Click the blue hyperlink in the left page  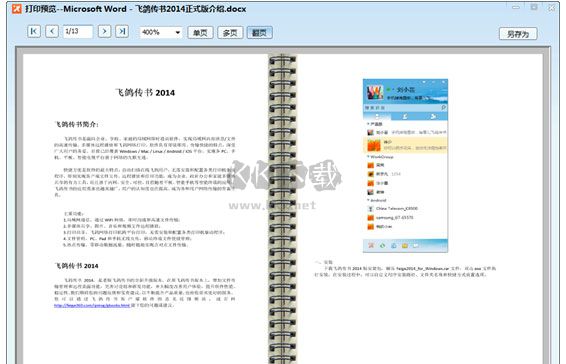point(92,306)
